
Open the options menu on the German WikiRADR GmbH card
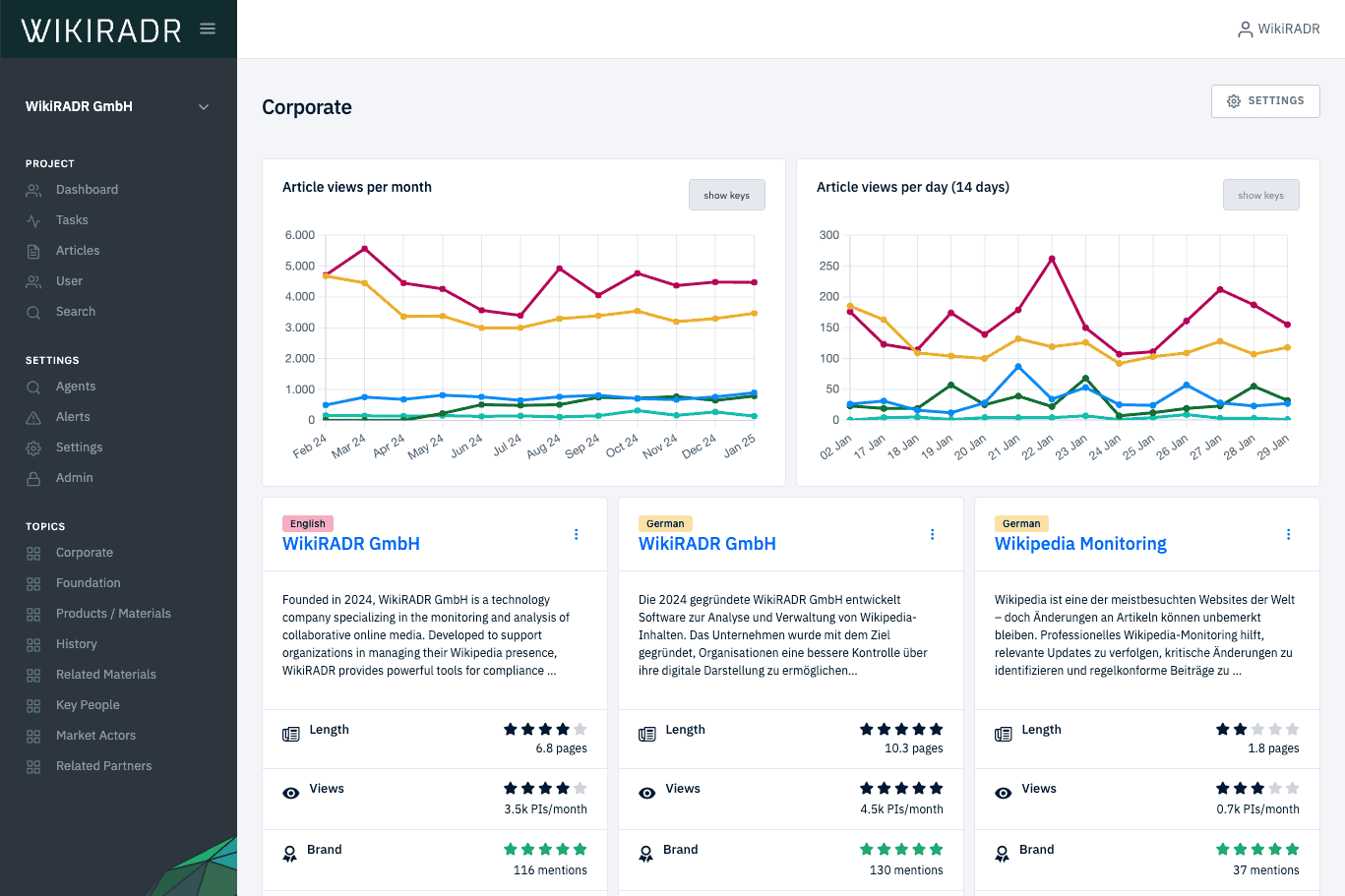(933, 534)
